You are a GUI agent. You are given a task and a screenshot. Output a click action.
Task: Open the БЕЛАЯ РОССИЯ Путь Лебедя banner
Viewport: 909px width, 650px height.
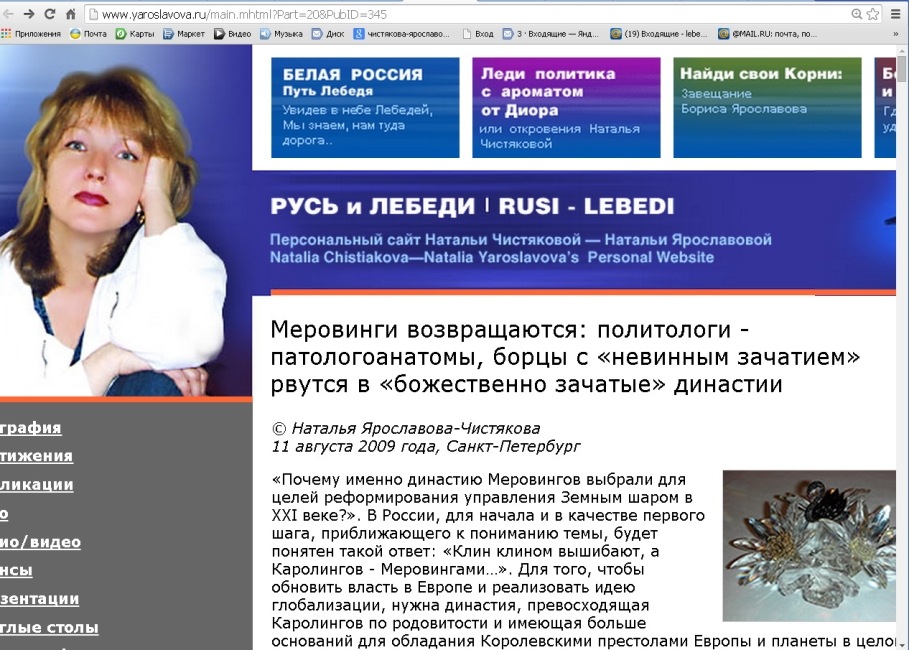click(x=365, y=107)
